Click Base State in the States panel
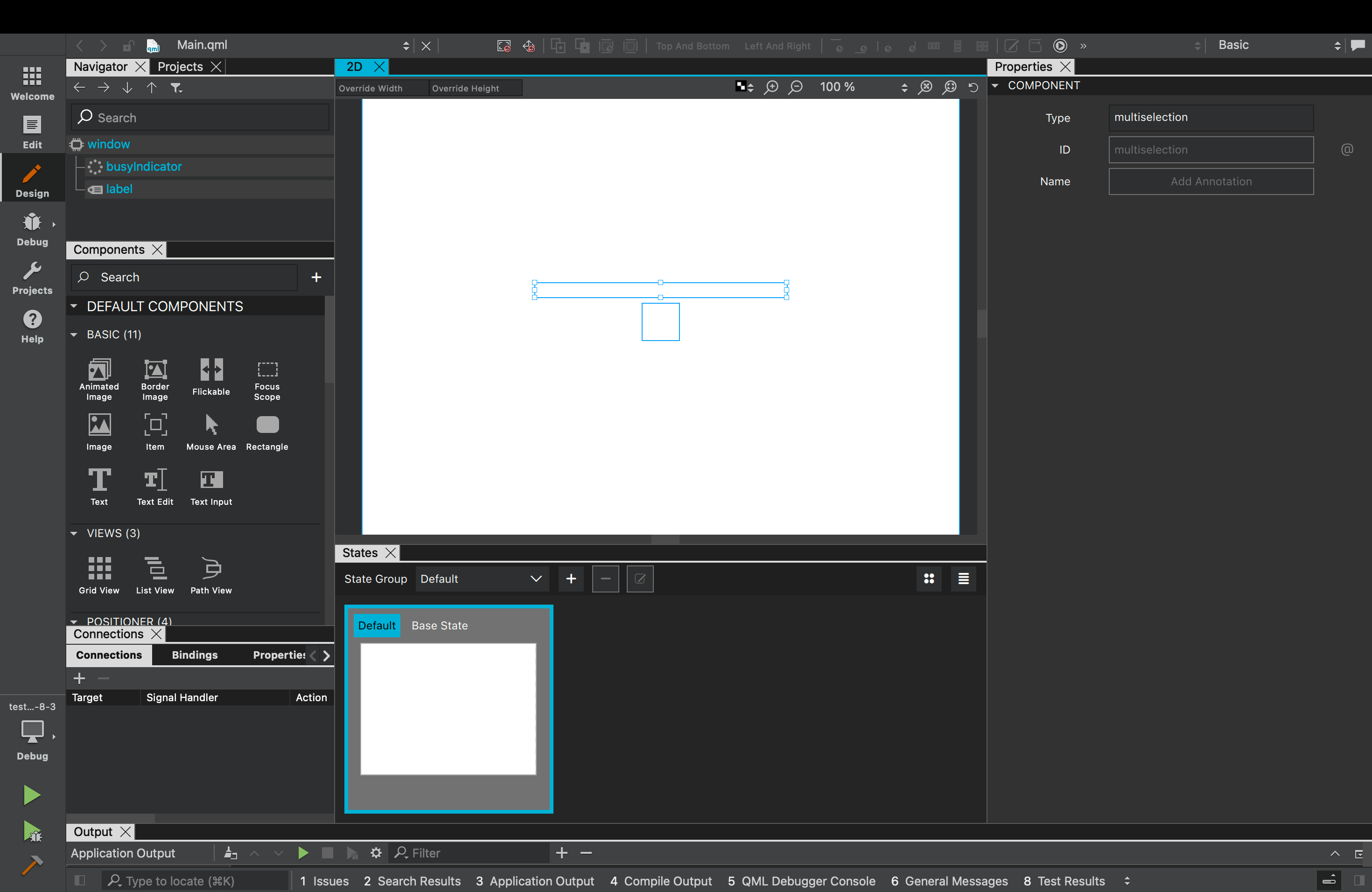This screenshot has height=892, width=1372. (x=439, y=625)
